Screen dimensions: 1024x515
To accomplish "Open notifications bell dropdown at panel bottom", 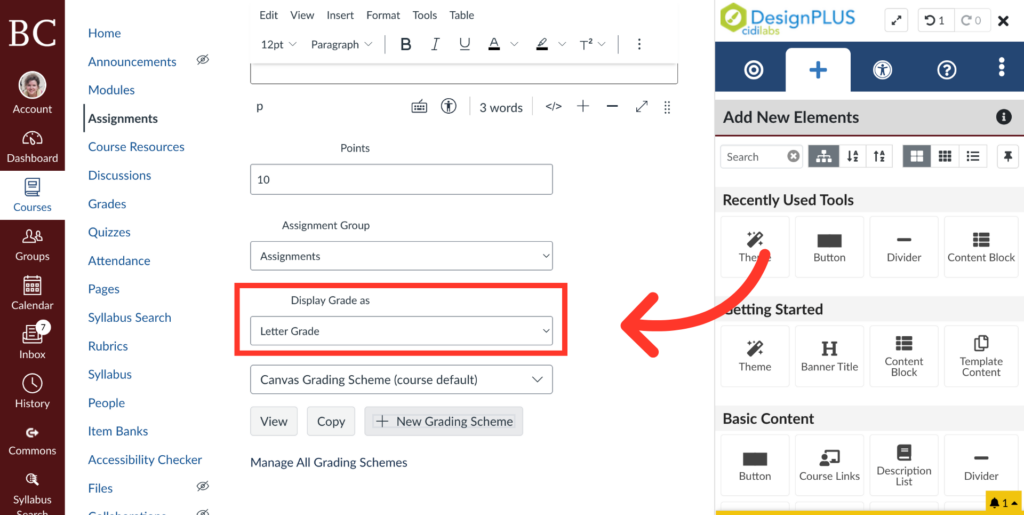I will [x=1002, y=503].
